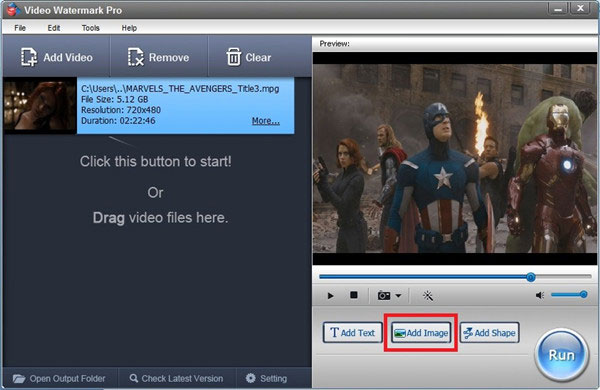
Task: Open the Tools menu
Action: click(x=90, y=28)
